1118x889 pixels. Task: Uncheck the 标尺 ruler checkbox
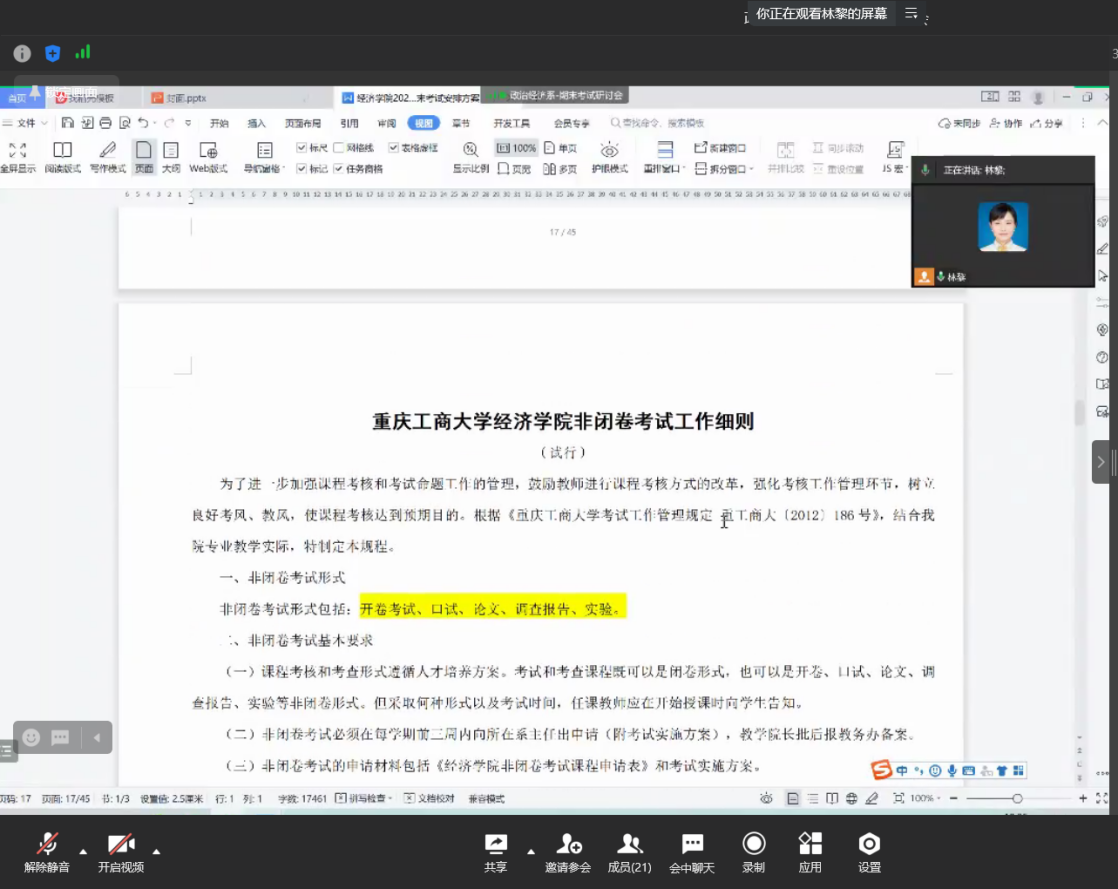coord(302,148)
